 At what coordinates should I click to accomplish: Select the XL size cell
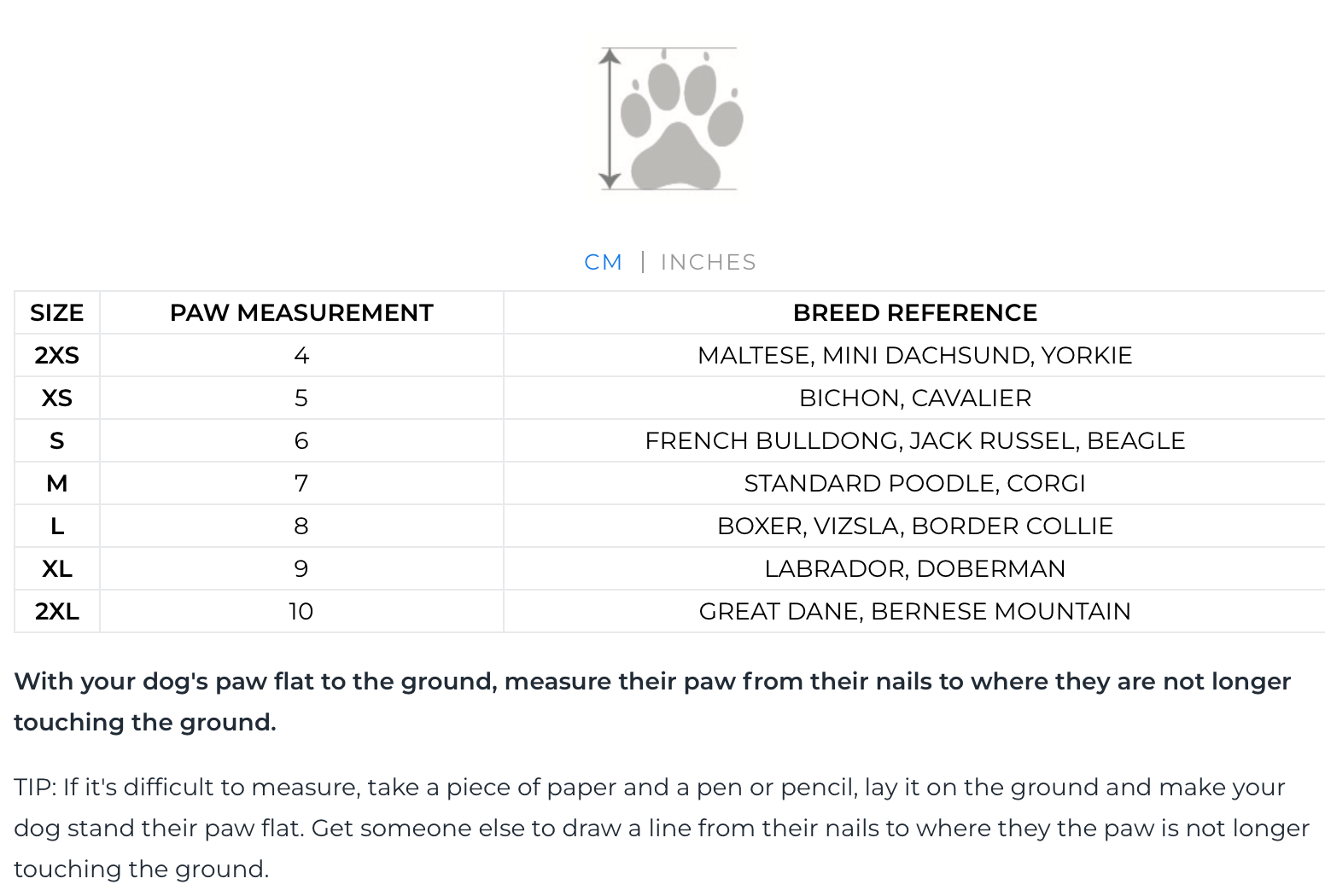(57, 568)
